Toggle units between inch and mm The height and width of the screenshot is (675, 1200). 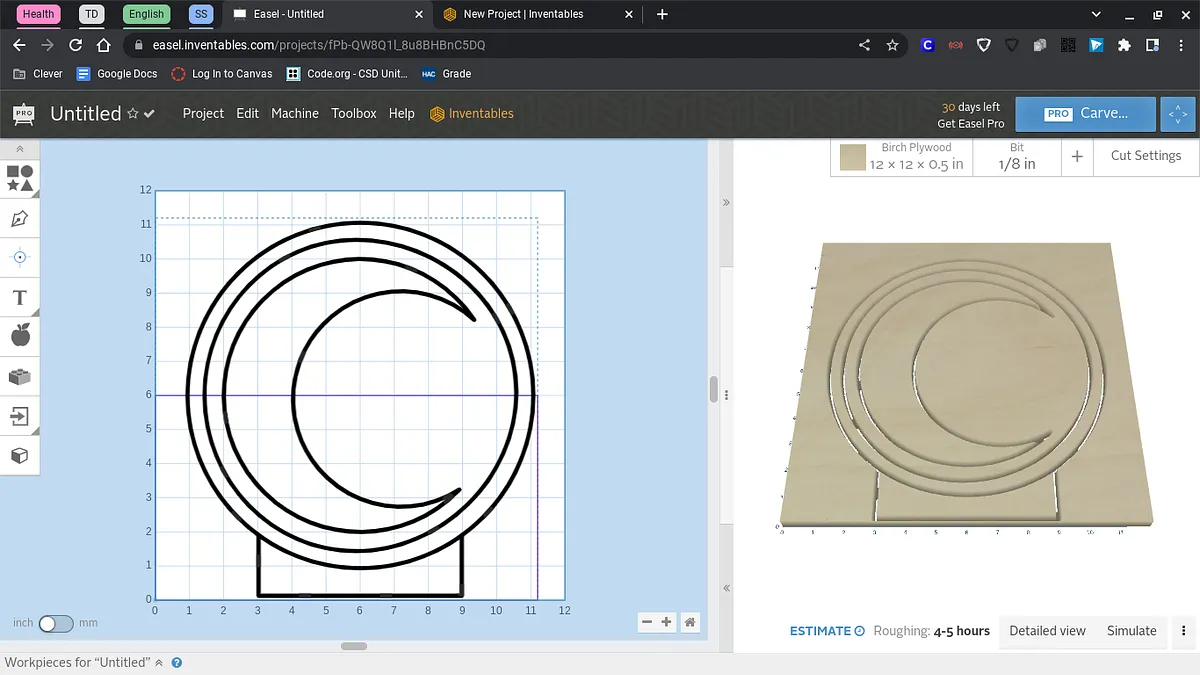tap(56, 623)
